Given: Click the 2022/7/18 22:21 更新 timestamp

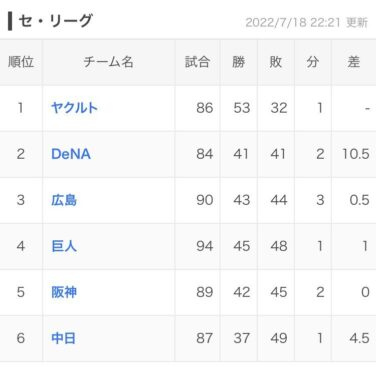Looking at the screenshot, I should click(307, 23).
